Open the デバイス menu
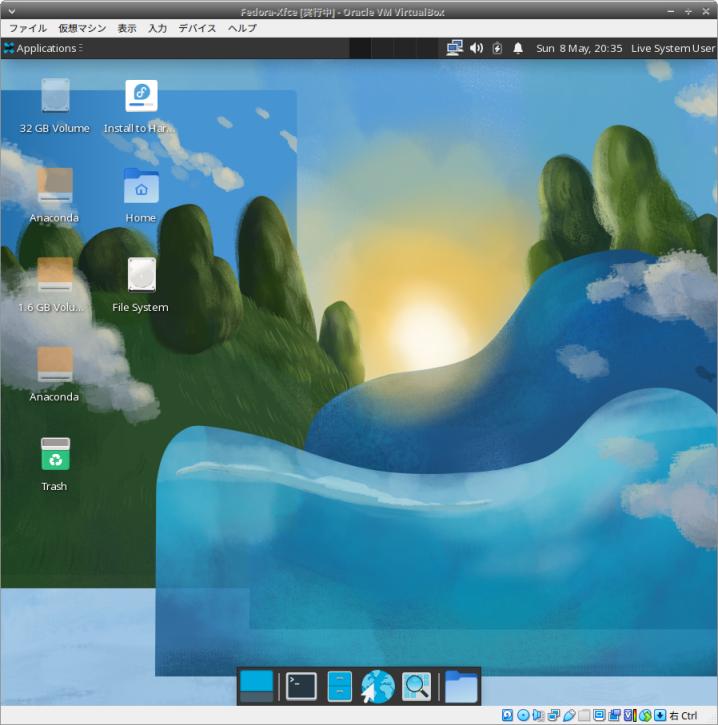This screenshot has height=725, width=718. coord(197,28)
